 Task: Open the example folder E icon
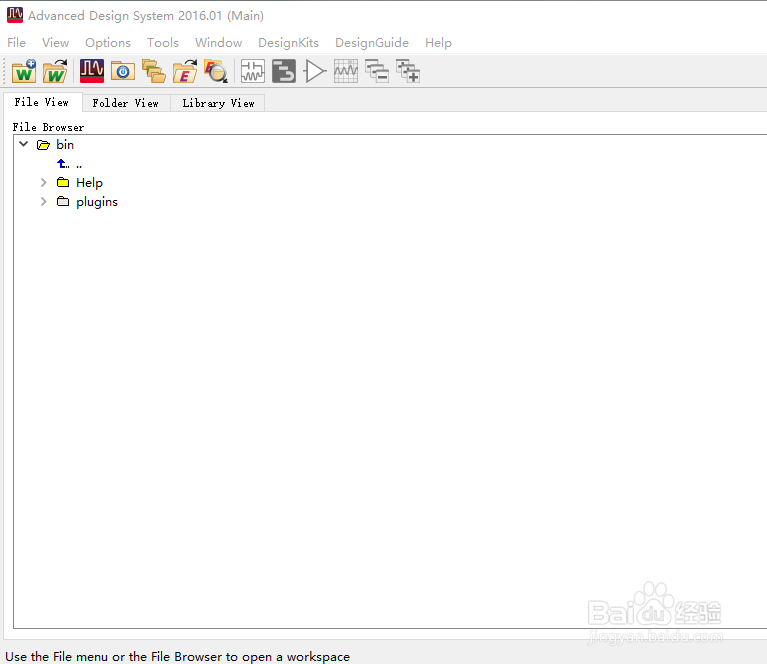click(185, 71)
